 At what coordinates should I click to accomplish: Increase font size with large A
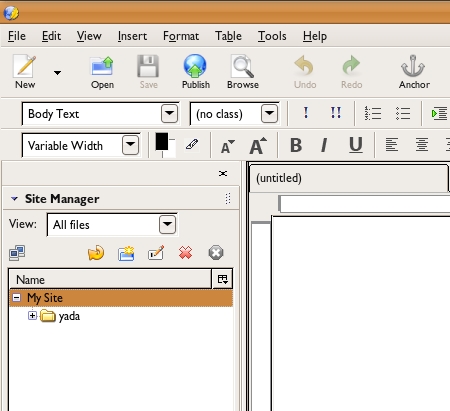coord(258,146)
